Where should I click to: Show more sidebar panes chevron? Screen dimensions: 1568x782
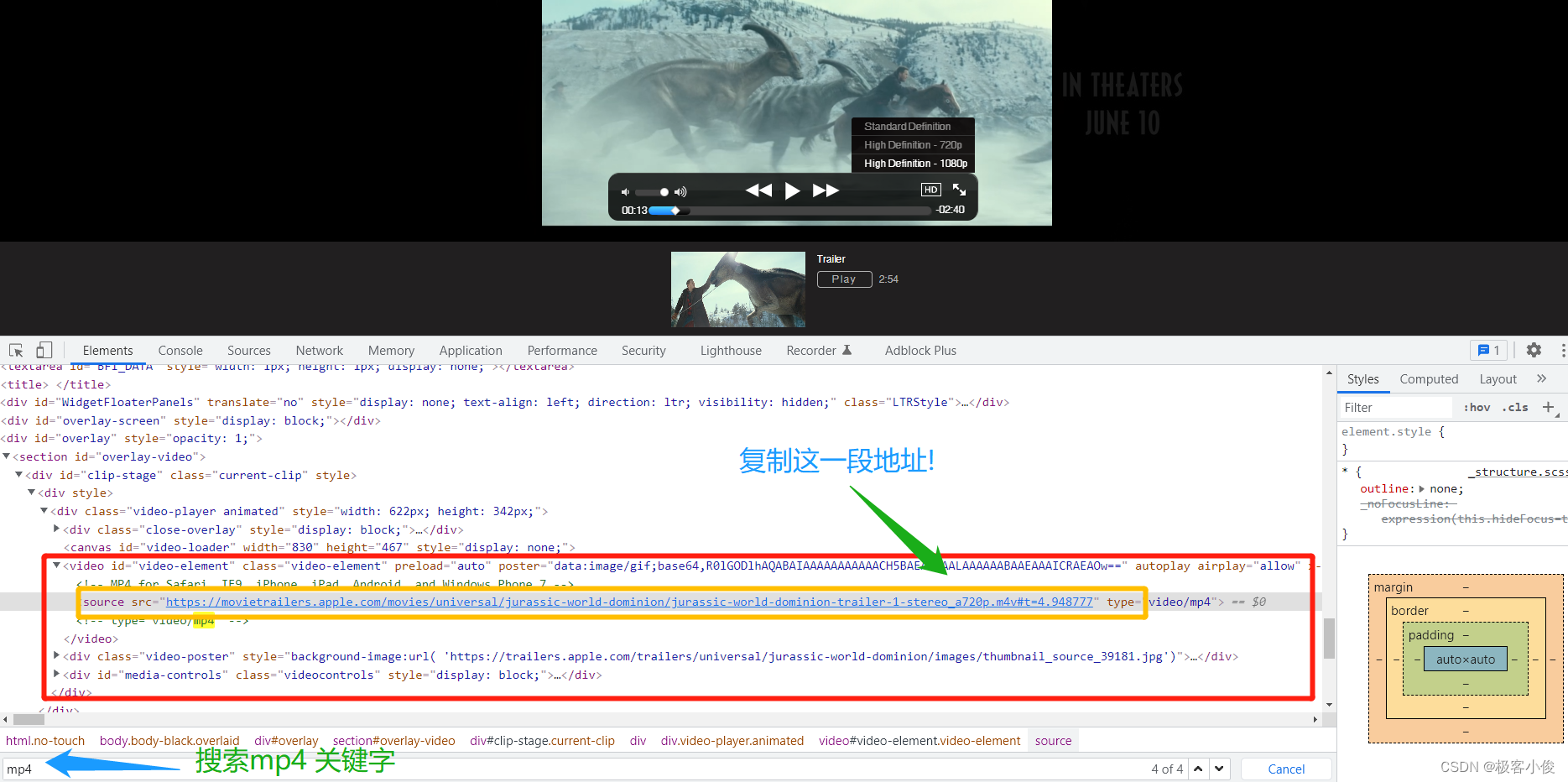pos(1542,378)
